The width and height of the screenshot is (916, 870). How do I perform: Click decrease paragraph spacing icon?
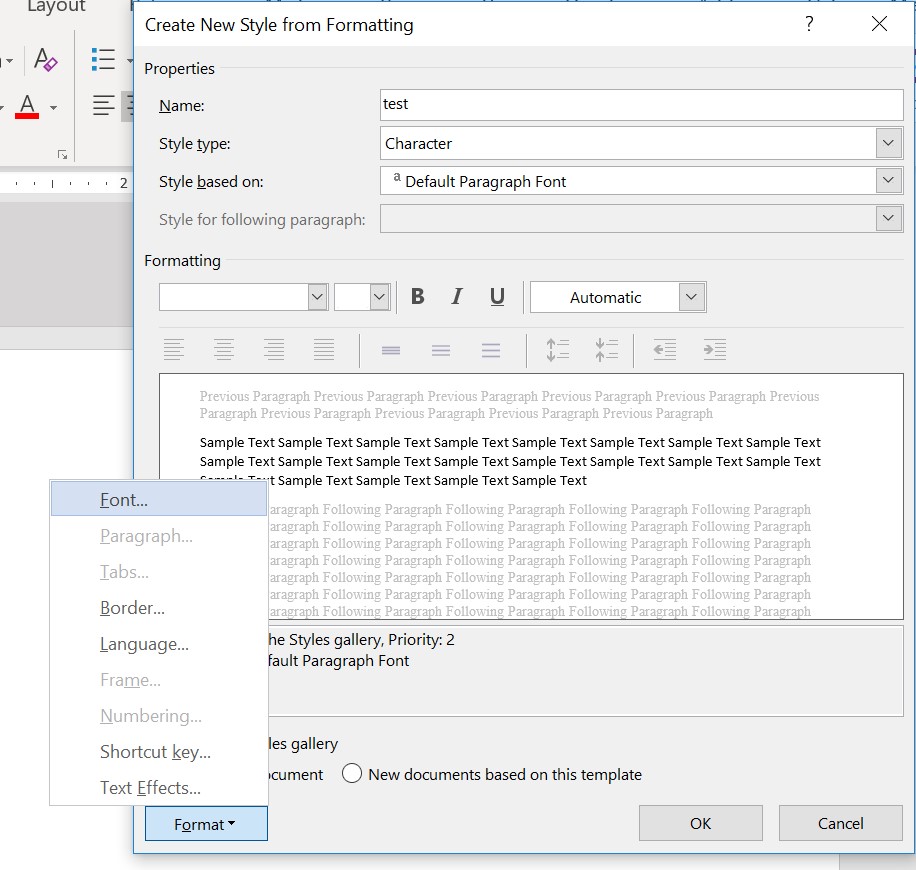[607, 350]
